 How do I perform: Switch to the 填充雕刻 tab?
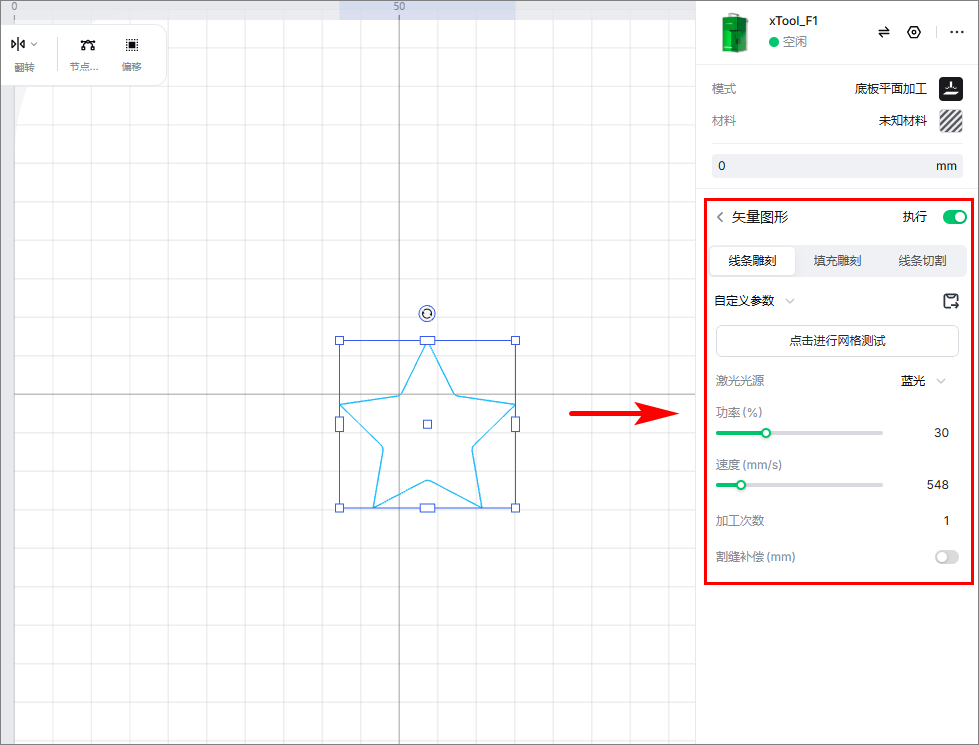837,261
